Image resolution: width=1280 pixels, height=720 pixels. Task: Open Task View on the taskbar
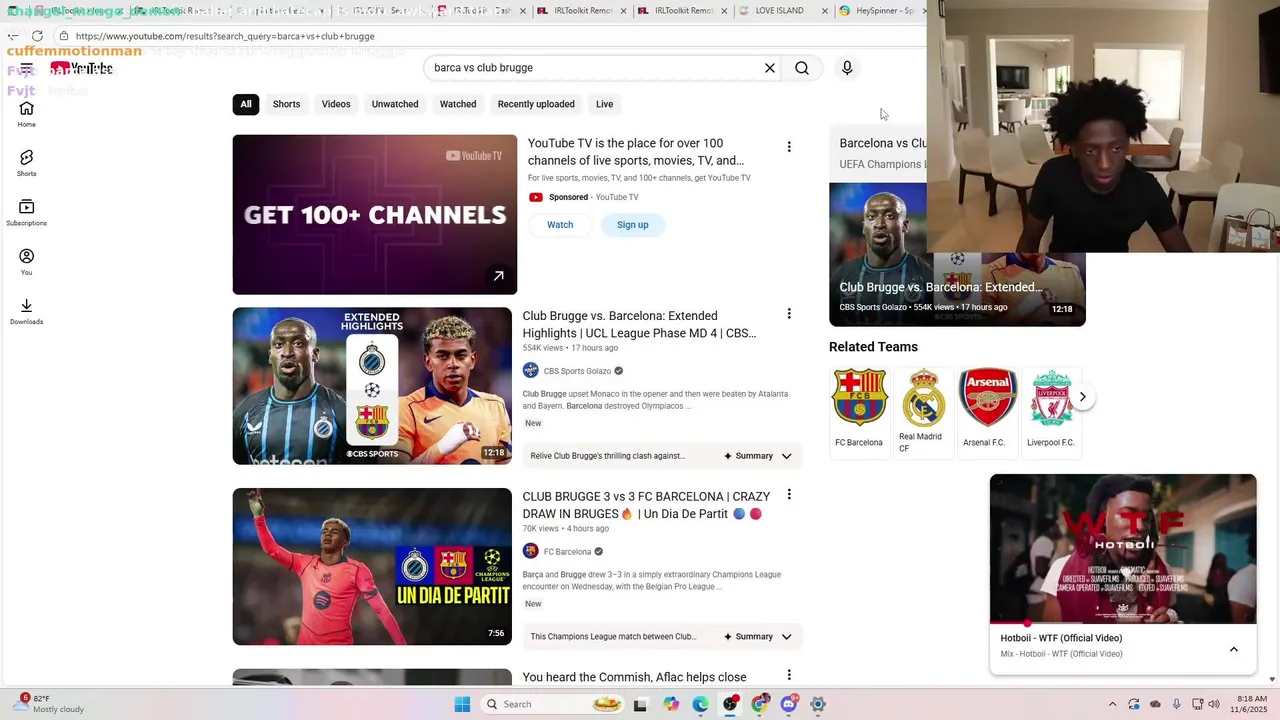tap(640, 704)
